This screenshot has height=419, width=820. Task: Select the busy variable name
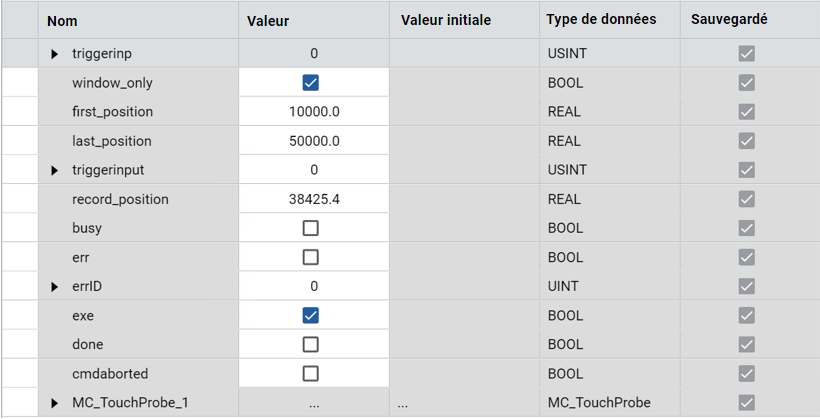tap(87, 229)
